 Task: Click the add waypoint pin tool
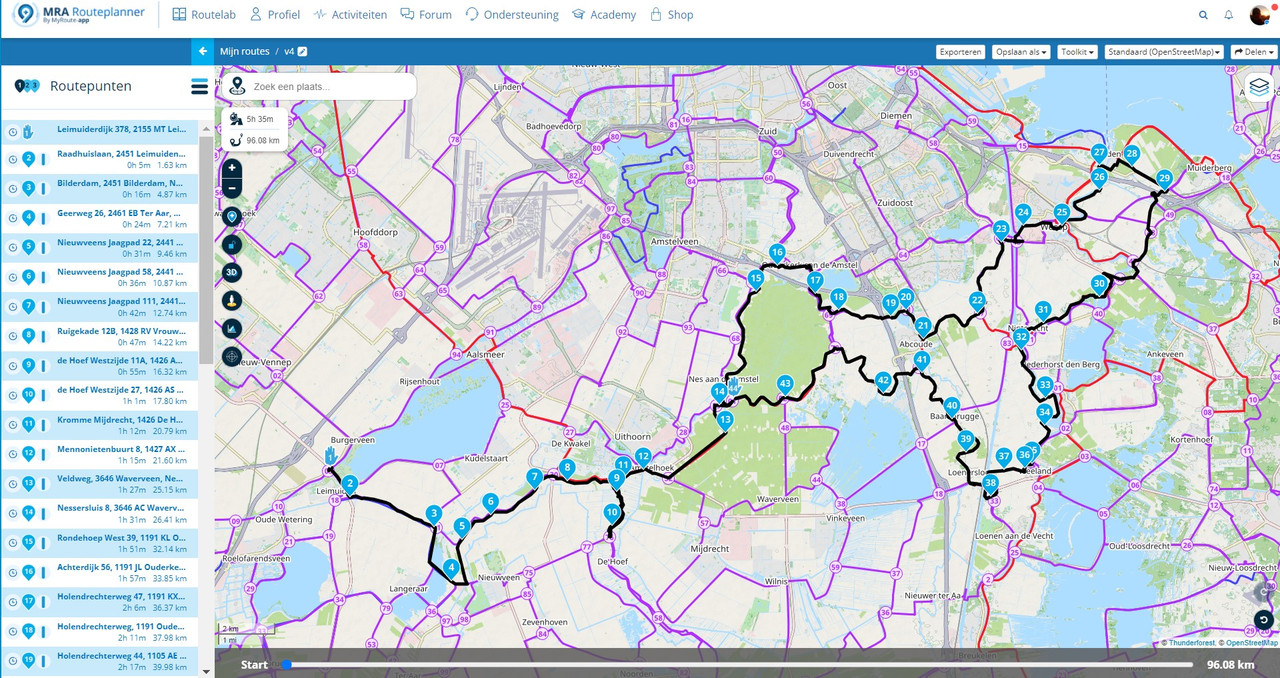(232, 216)
